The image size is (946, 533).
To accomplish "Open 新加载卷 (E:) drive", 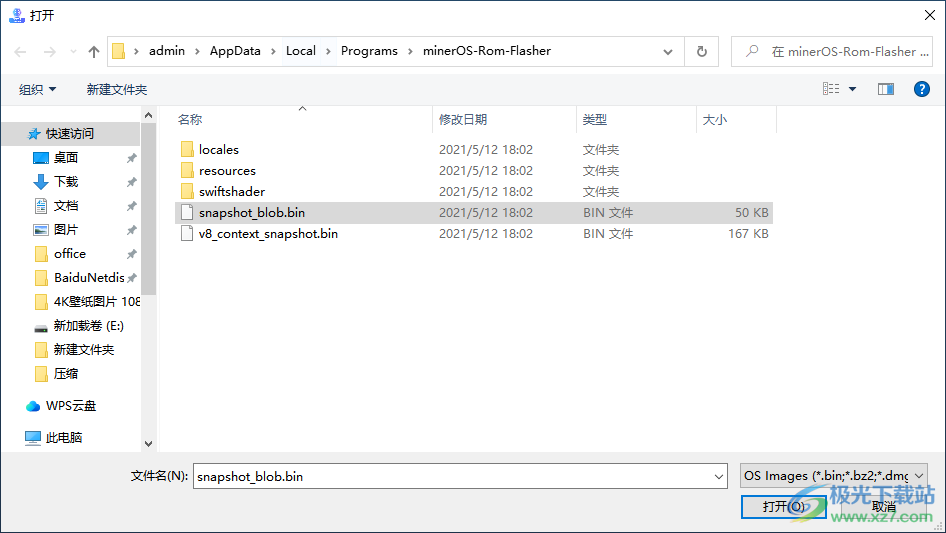I will [88, 326].
